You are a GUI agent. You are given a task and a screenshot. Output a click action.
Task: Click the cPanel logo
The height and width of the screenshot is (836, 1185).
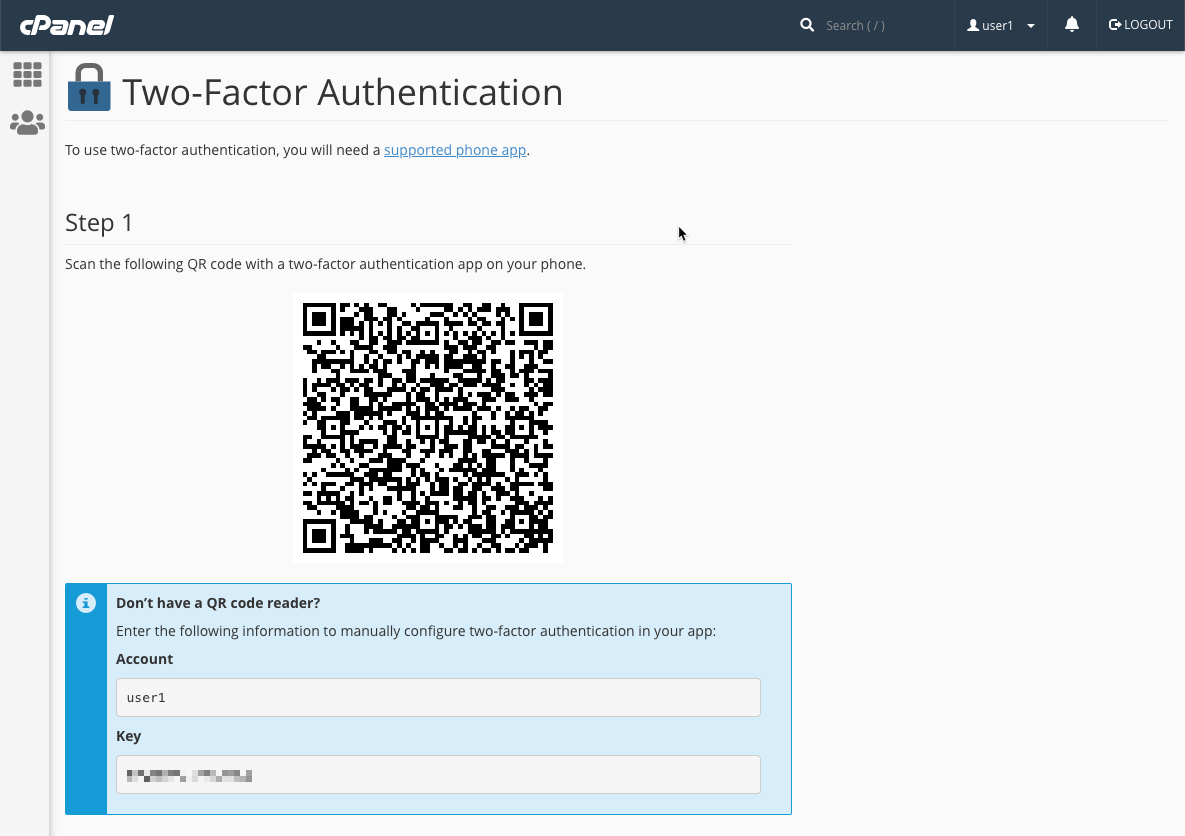[64, 25]
